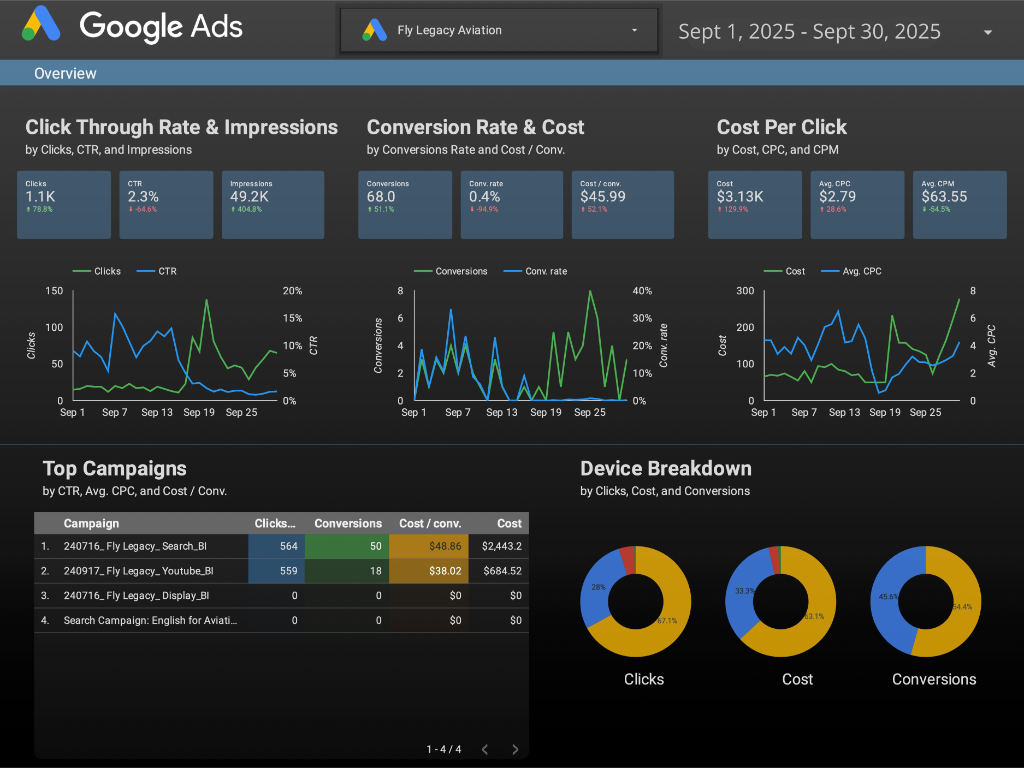The height and width of the screenshot is (768, 1024).
Task: Toggle CTR legend in first chart
Action: [157, 271]
